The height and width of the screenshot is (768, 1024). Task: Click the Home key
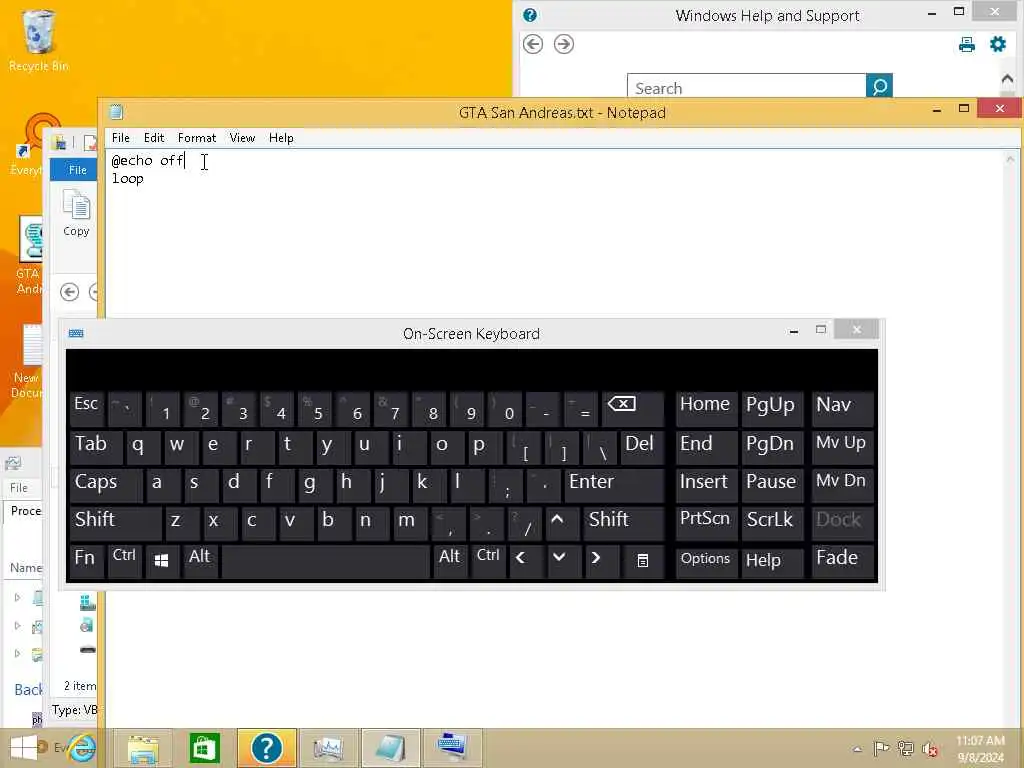pos(706,409)
